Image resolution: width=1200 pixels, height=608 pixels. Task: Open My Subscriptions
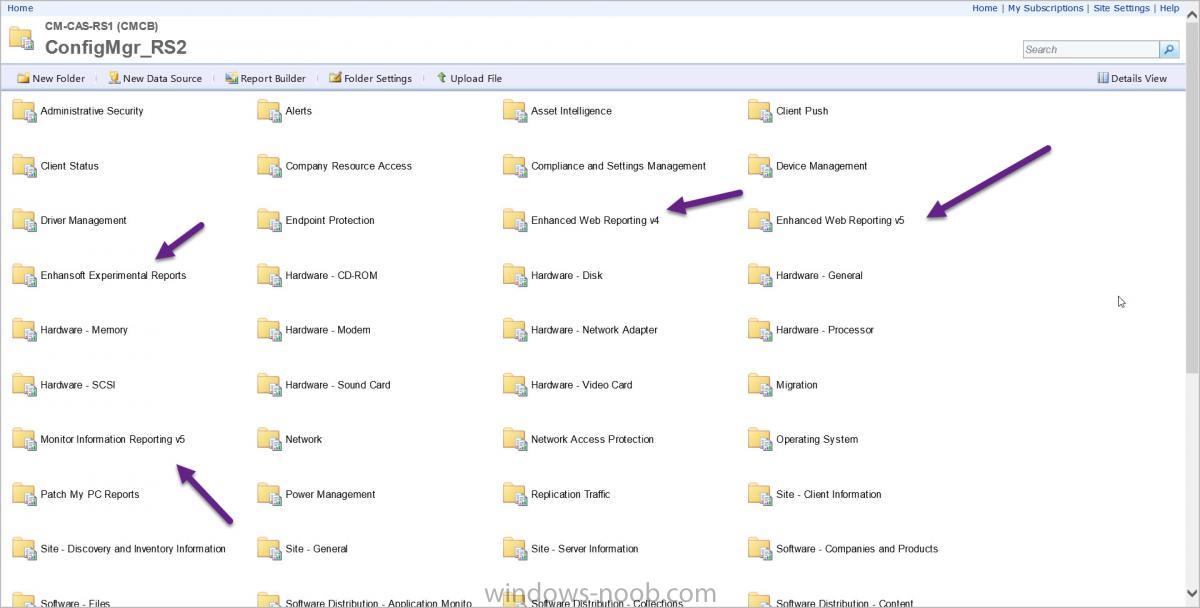pyautogui.click(x=1045, y=8)
